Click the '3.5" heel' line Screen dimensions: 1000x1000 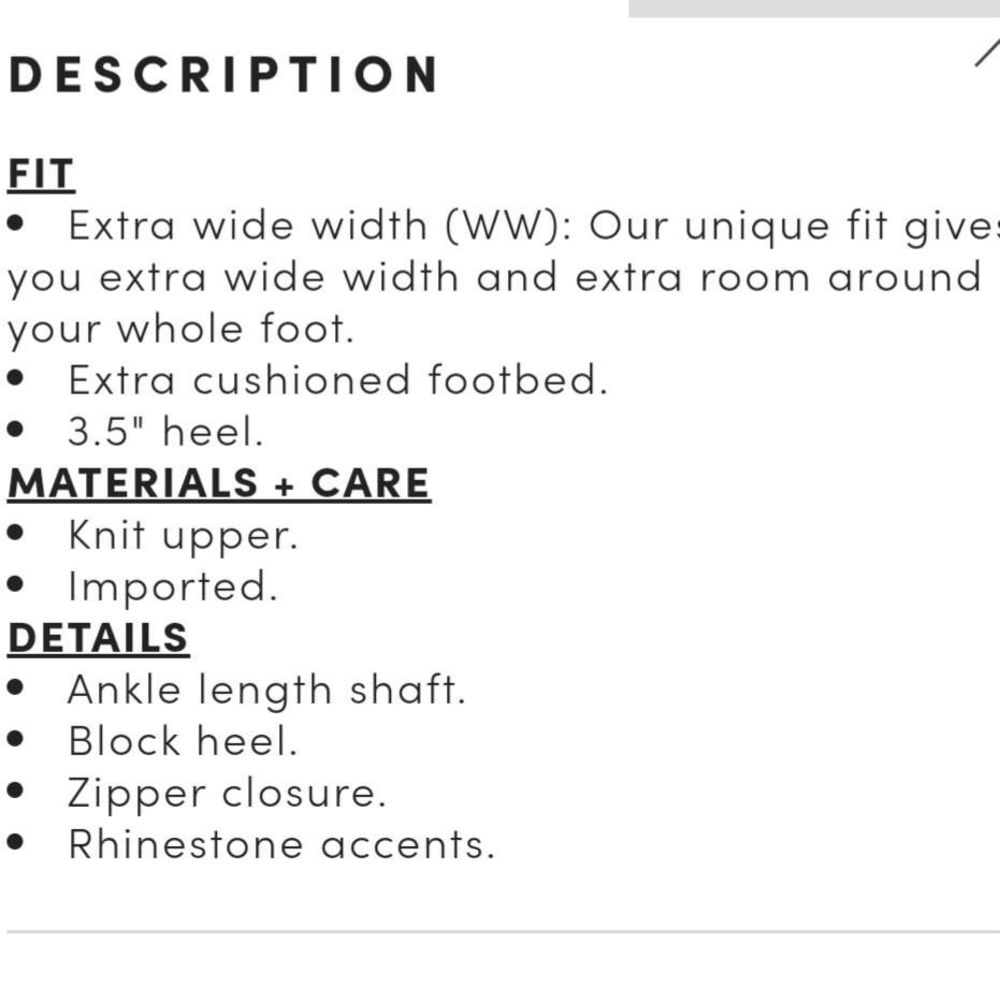(x=165, y=432)
